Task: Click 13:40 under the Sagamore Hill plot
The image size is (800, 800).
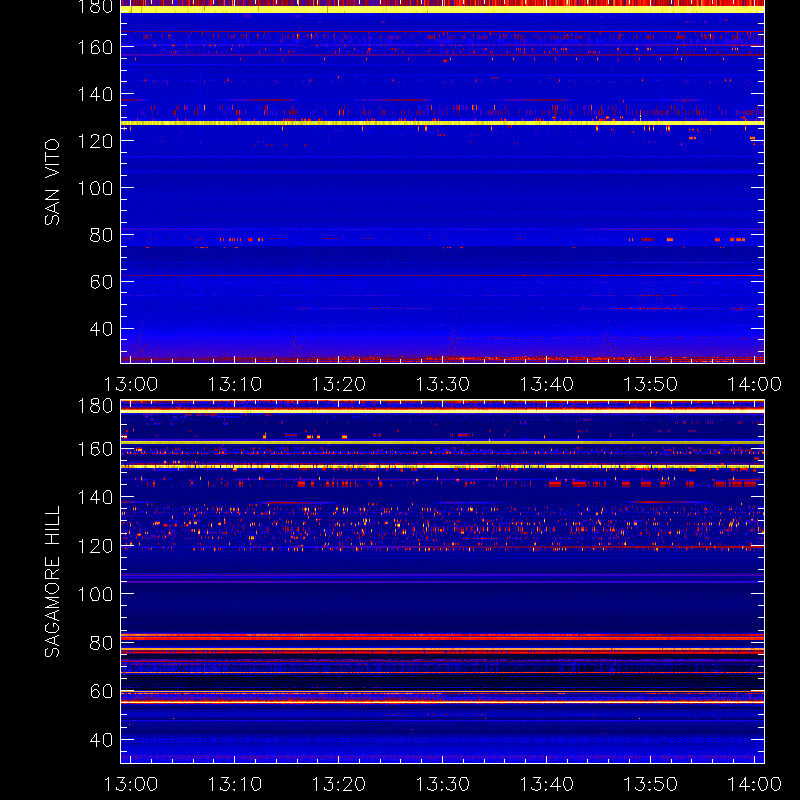Action: [x=547, y=784]
